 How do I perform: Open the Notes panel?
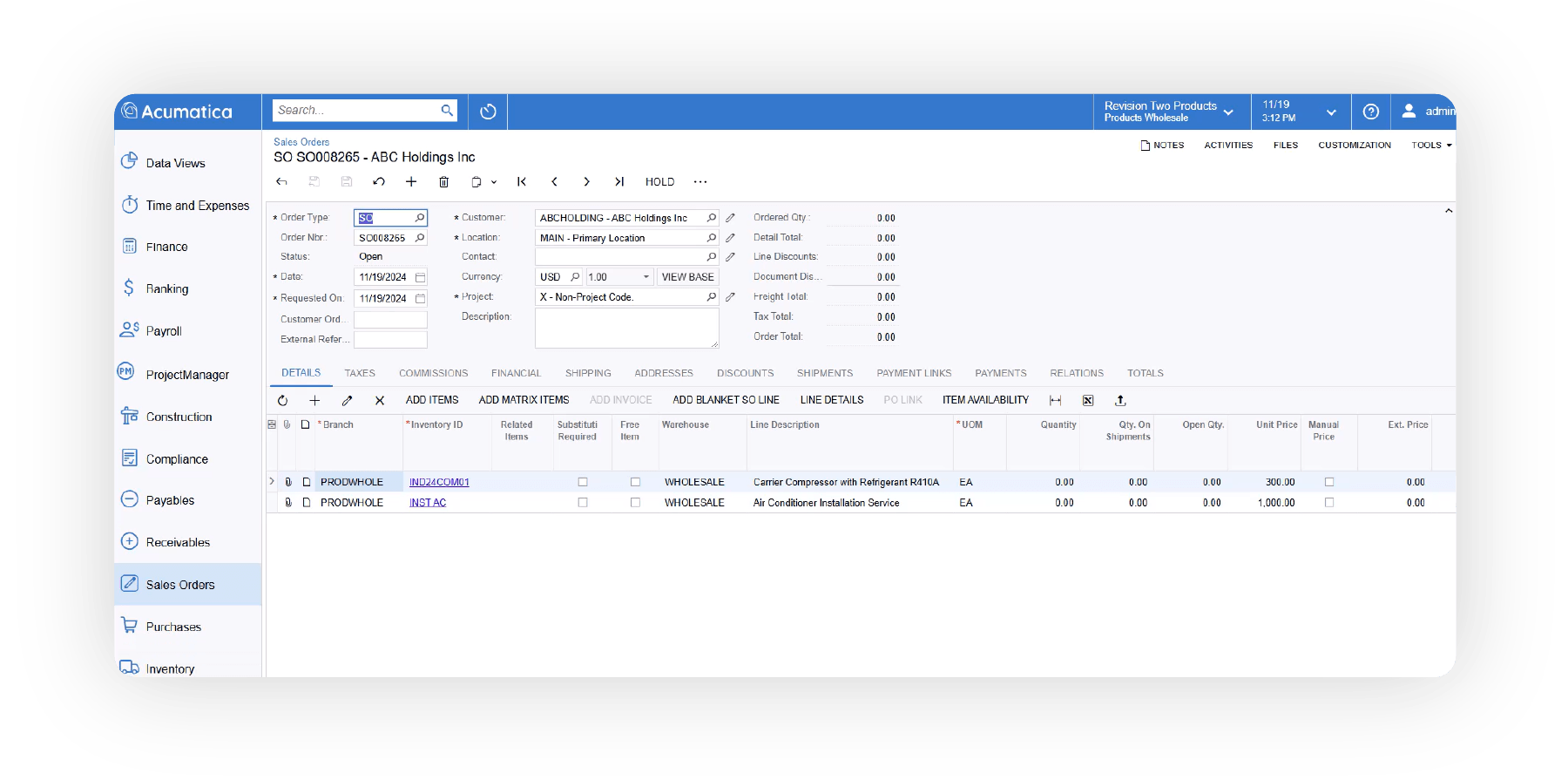coord(1163,146)
